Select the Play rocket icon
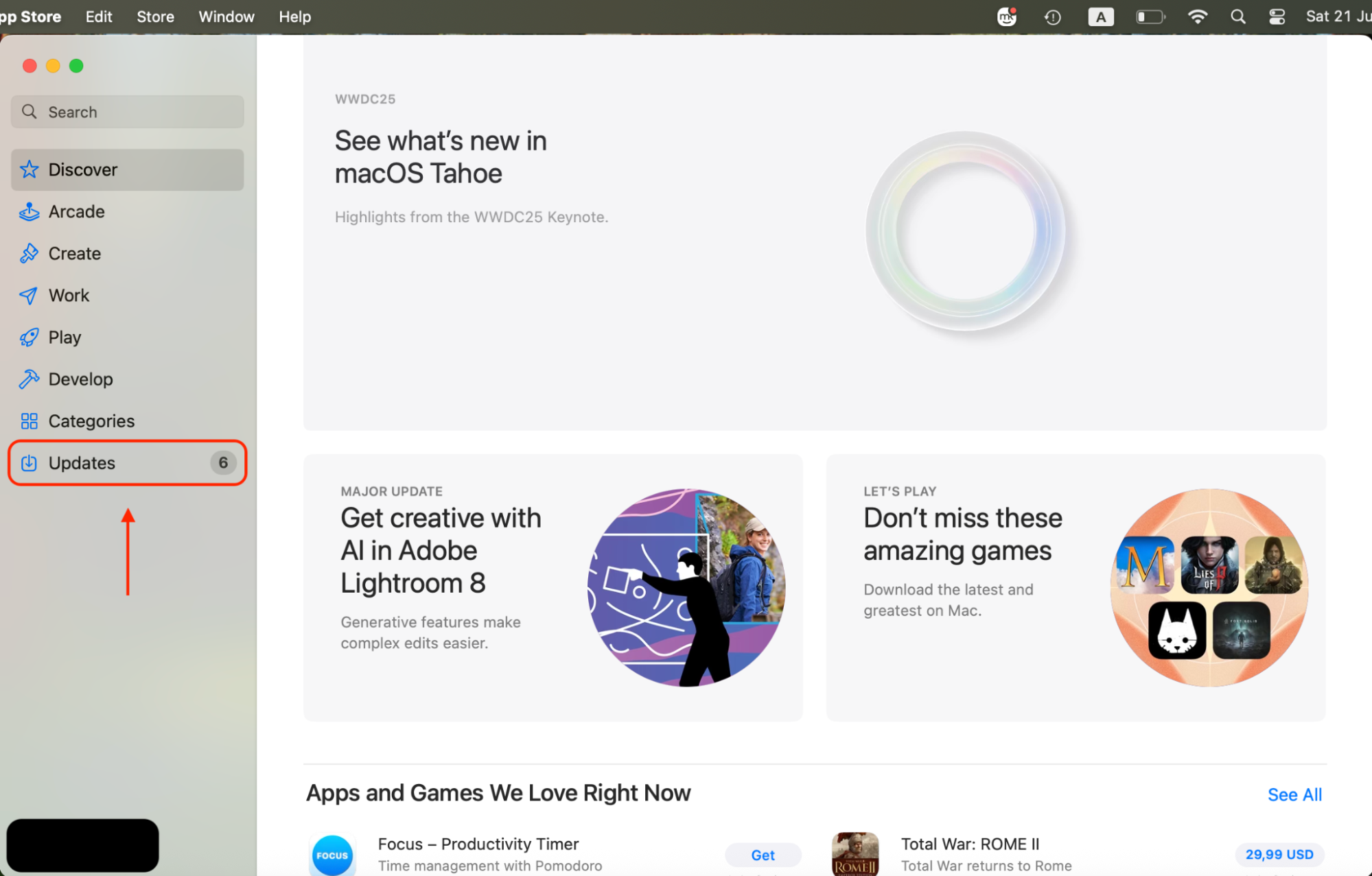 coord(29,337)
